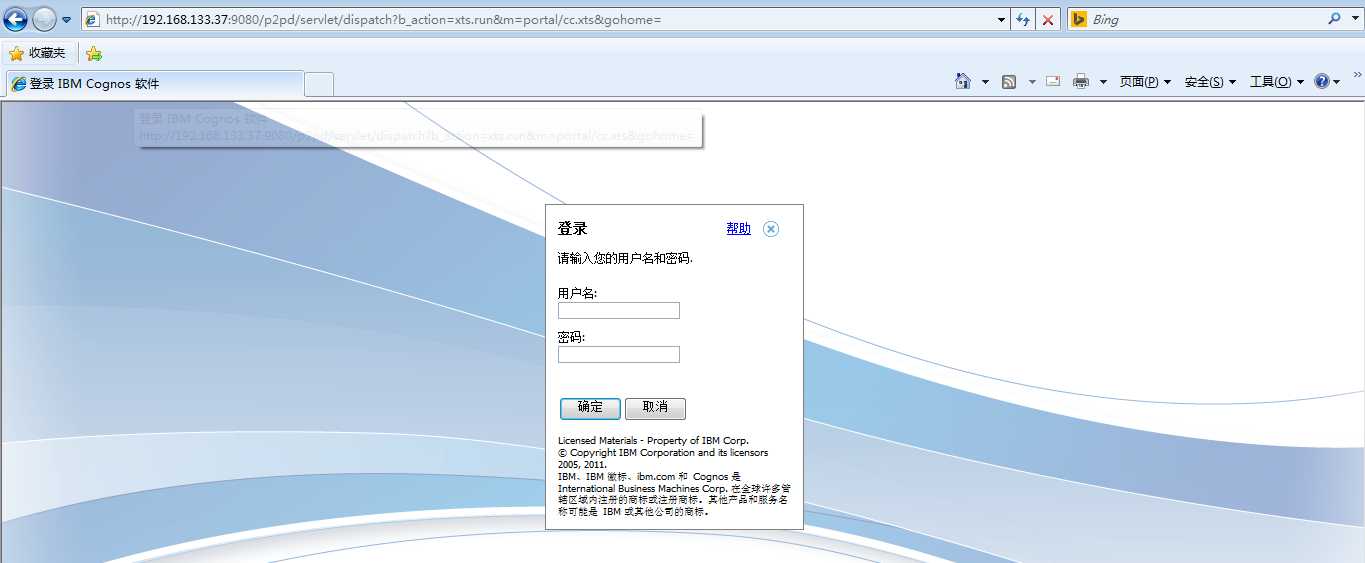Select the 登录 IBM Cognos 软件 tab

[154, 84]
